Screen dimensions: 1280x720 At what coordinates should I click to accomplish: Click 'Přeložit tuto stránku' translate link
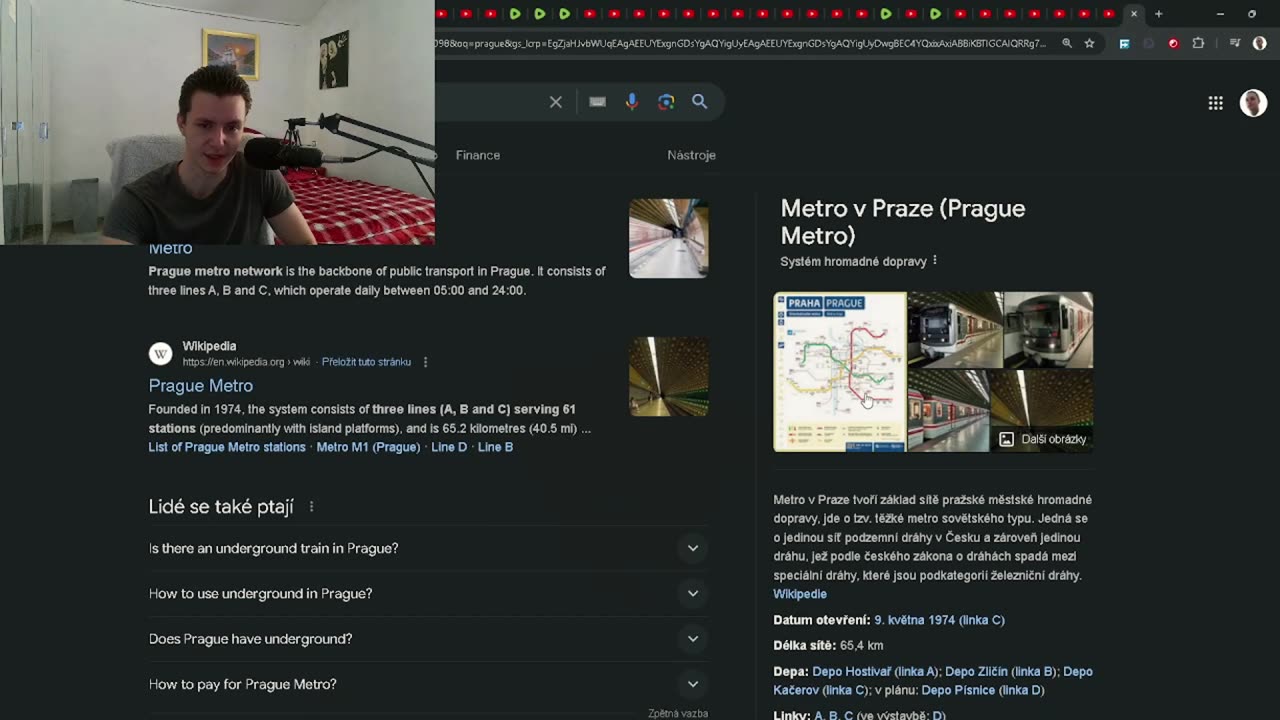click(x=366, y=362)
